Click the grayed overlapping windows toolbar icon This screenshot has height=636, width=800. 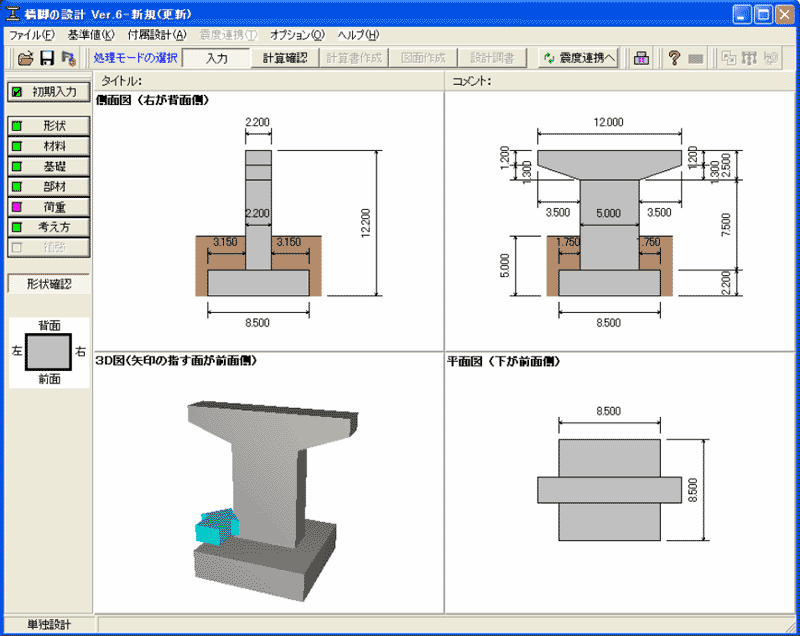click(x=729, y=58)
